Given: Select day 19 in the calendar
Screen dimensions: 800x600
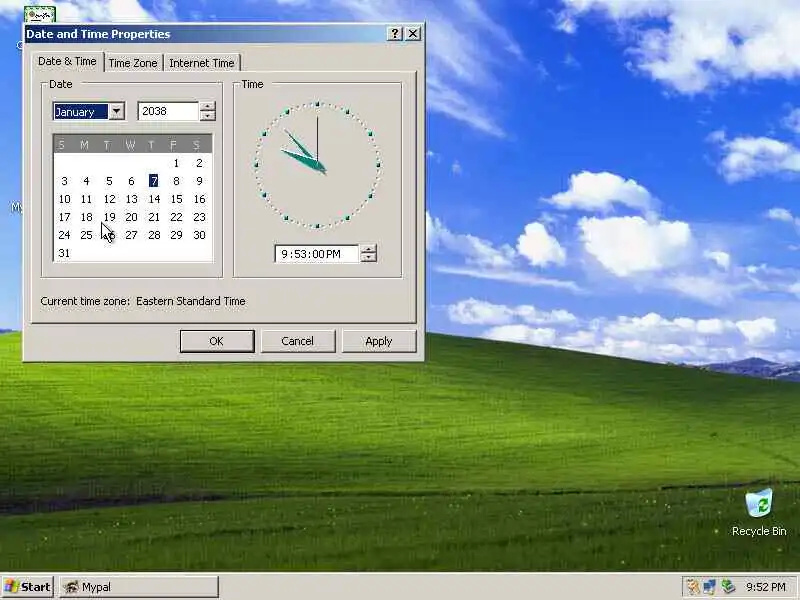Looking at the screenshot, I should [109, 217].
